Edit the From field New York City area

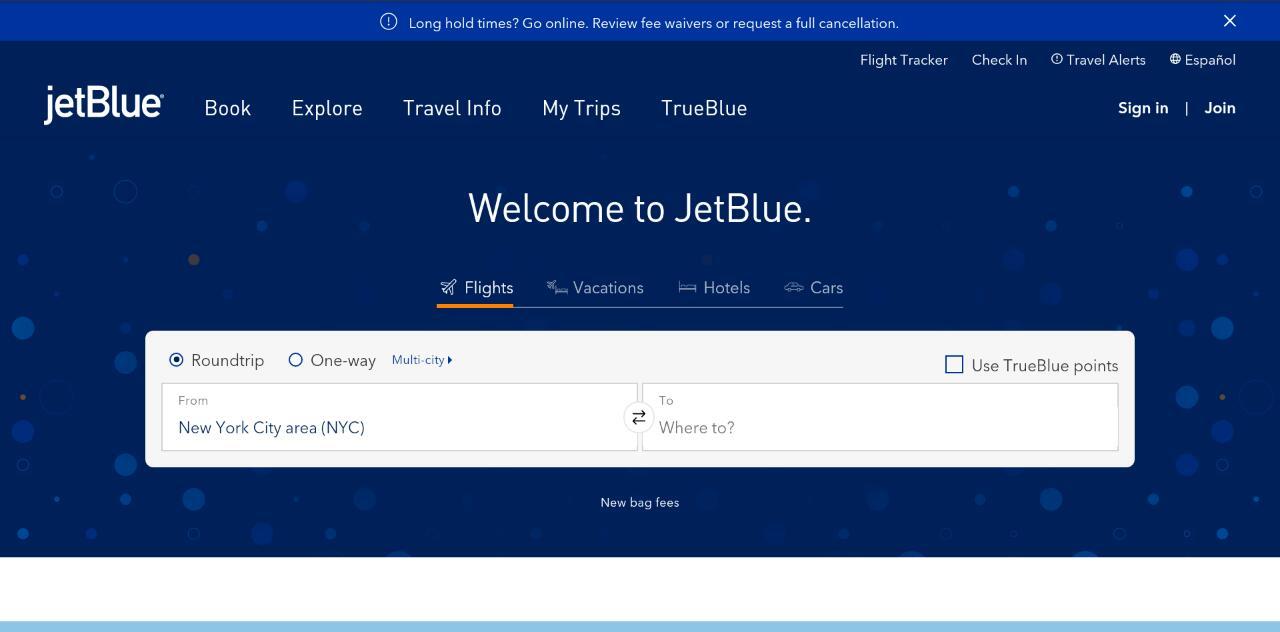point(399,417)
